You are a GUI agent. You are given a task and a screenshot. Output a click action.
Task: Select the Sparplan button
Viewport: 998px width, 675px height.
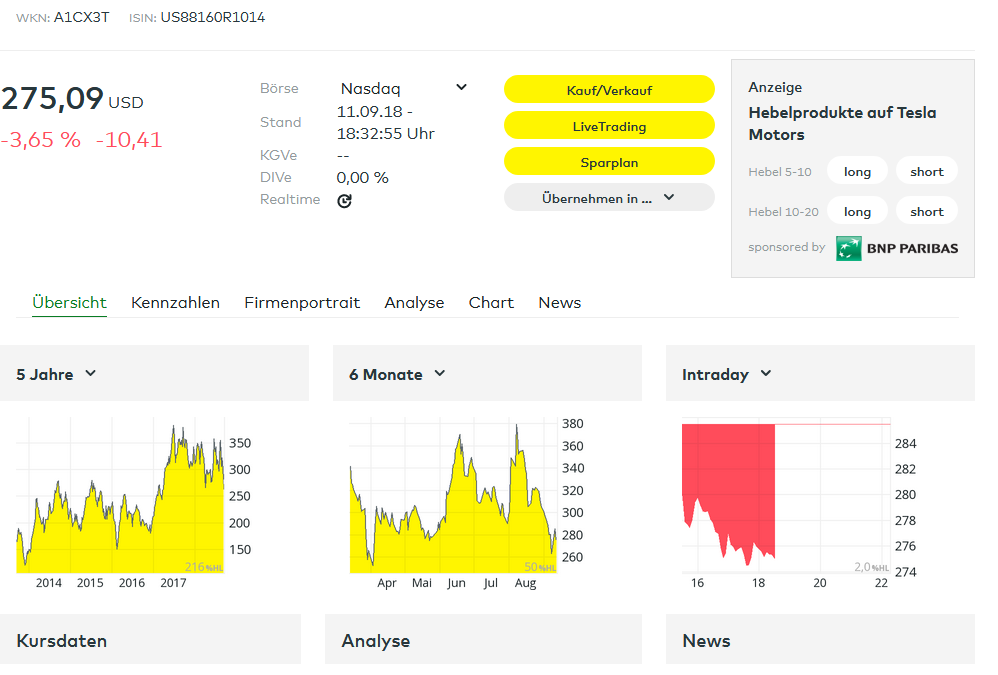609,162
